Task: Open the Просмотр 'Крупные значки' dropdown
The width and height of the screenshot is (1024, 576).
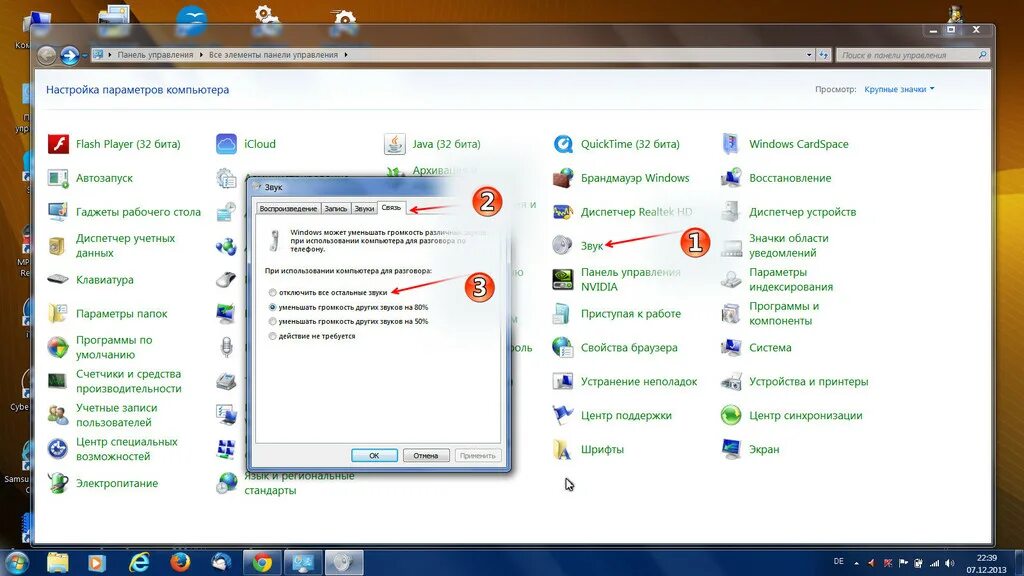Action: 899,89
